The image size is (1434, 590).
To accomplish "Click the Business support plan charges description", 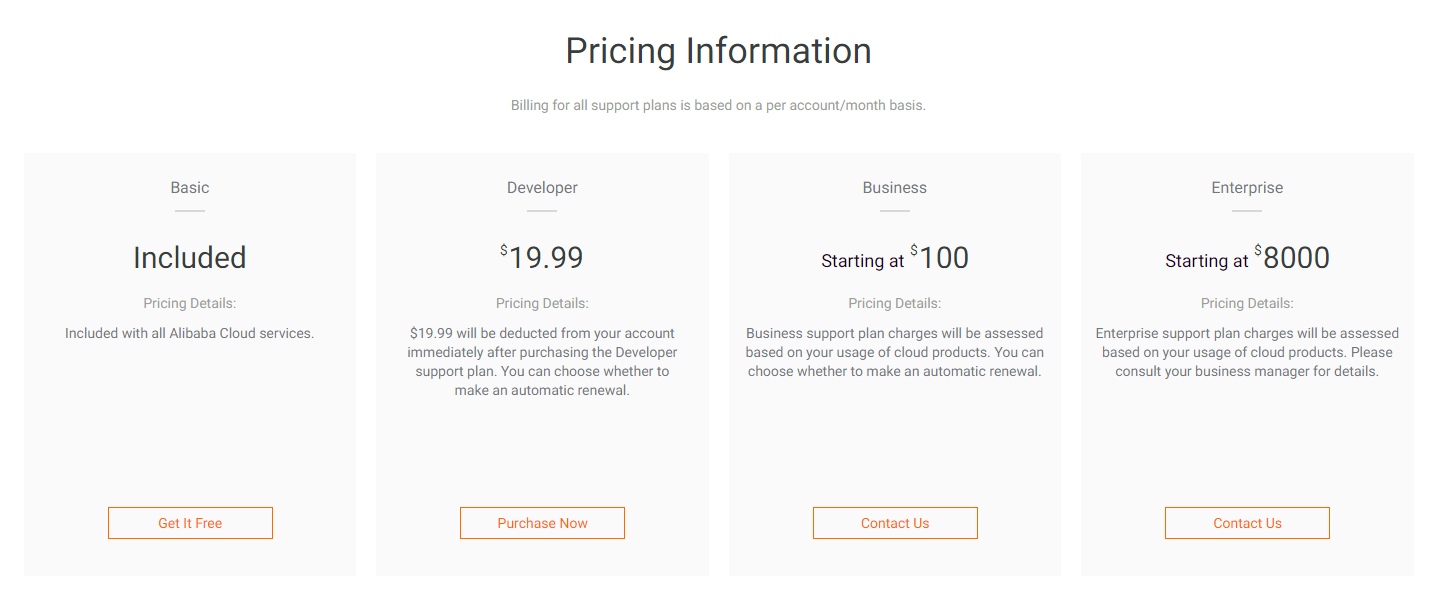I will point(895,352).
